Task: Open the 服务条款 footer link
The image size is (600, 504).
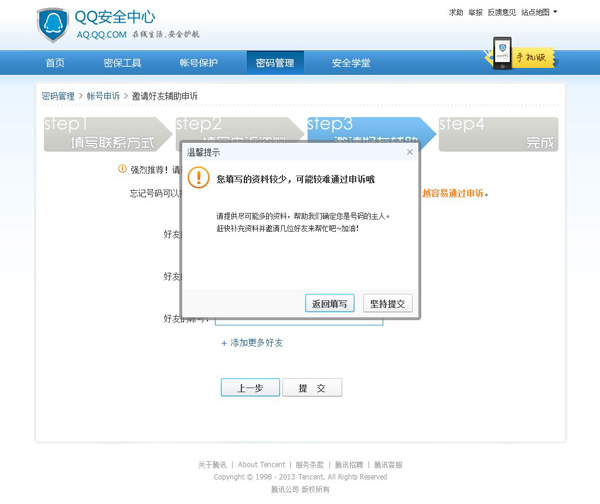Action: pos(310,465)
